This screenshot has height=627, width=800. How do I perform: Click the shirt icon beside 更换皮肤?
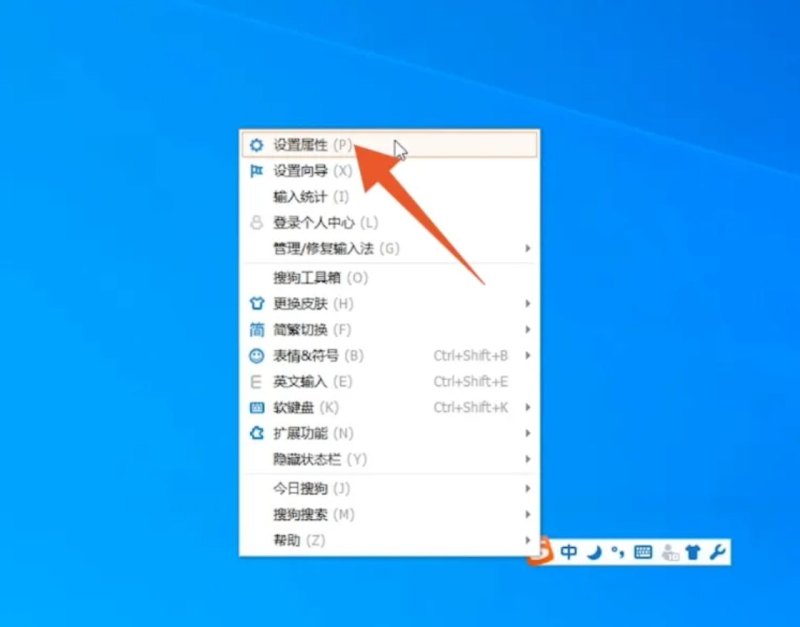[x=257, y=304]
